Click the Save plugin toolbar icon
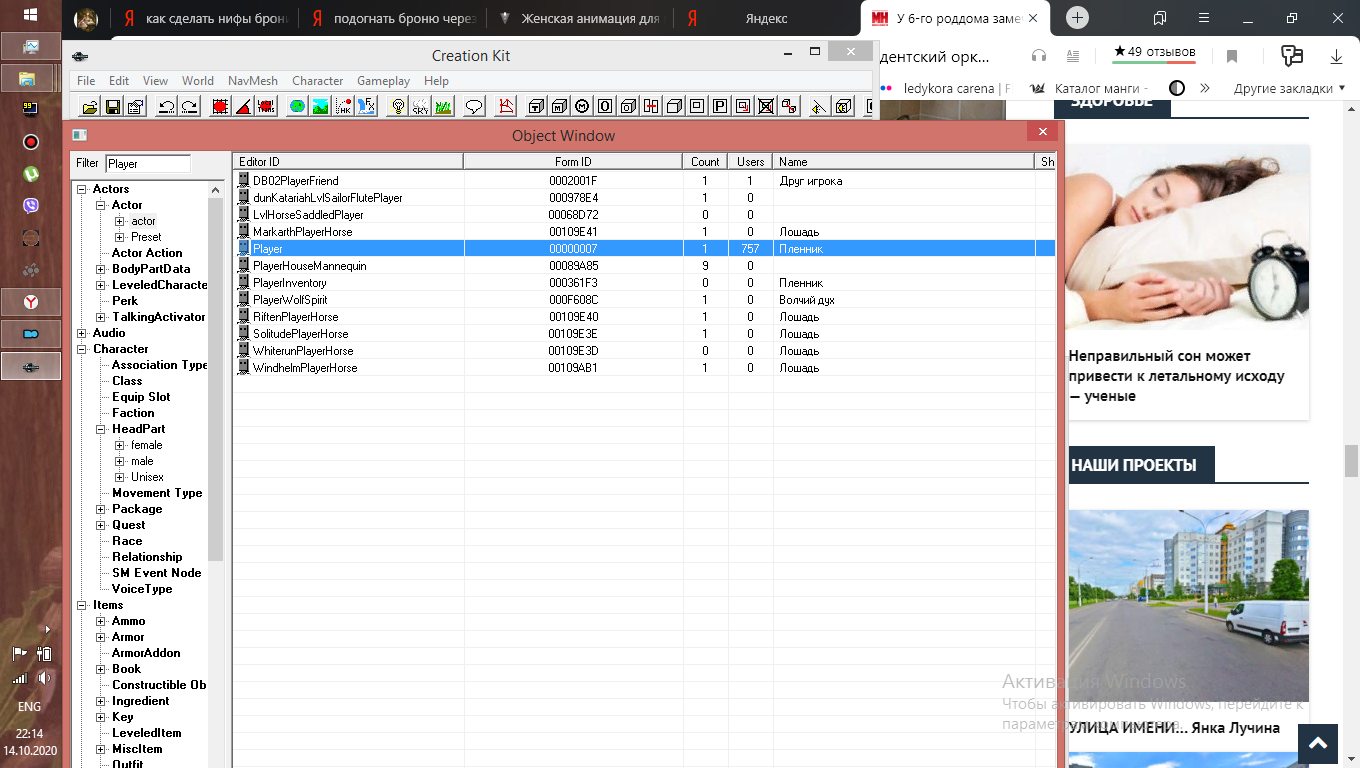1360x768 pixels. (113, 106)
